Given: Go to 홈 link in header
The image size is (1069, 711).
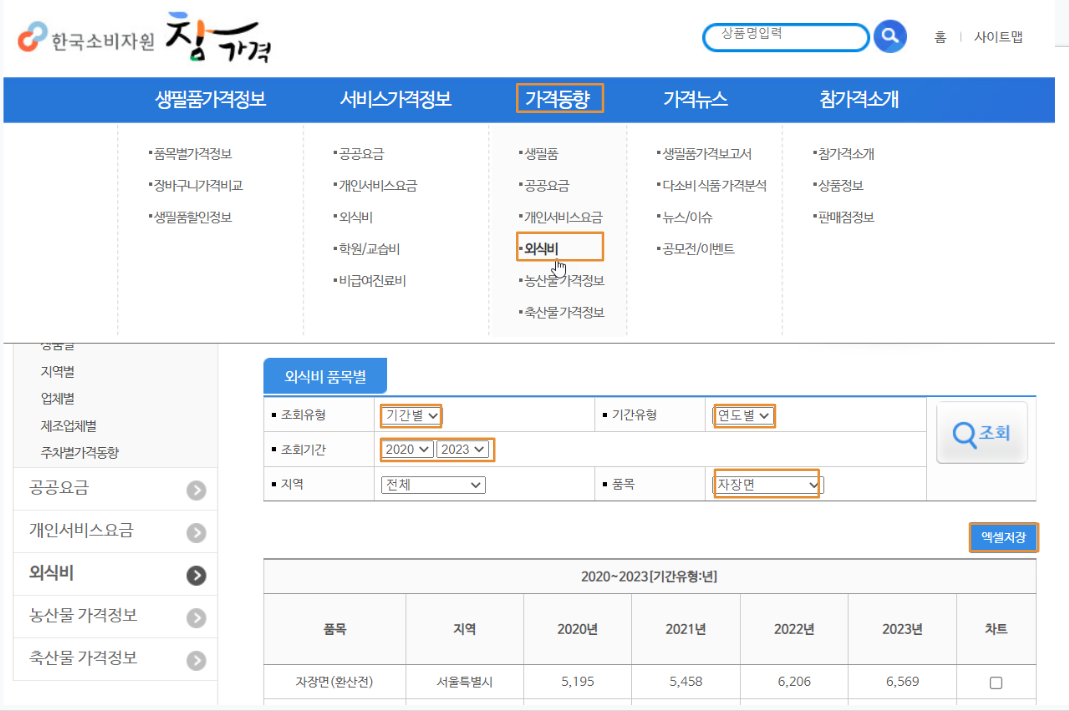Looking at the screenshot, I should 940,37.
